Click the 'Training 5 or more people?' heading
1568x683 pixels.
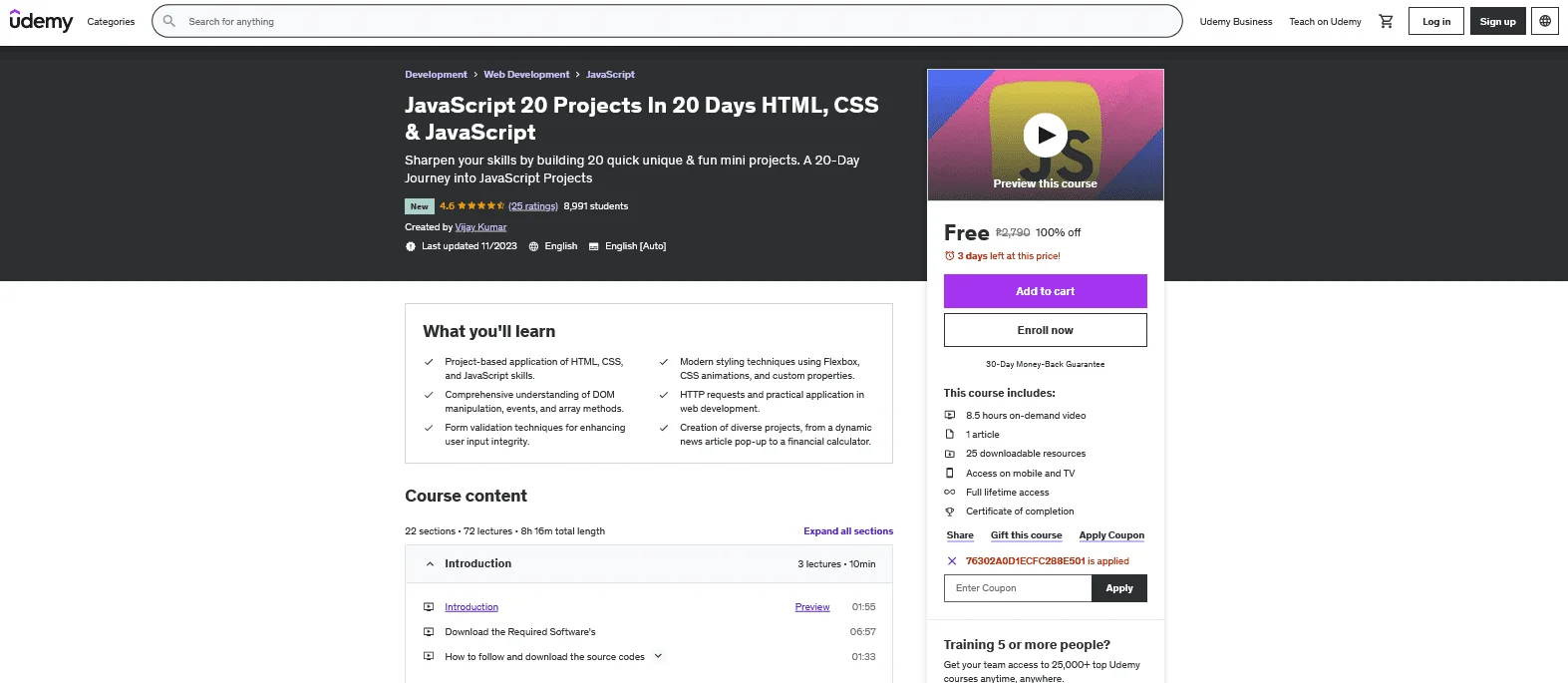(1027, 645)
